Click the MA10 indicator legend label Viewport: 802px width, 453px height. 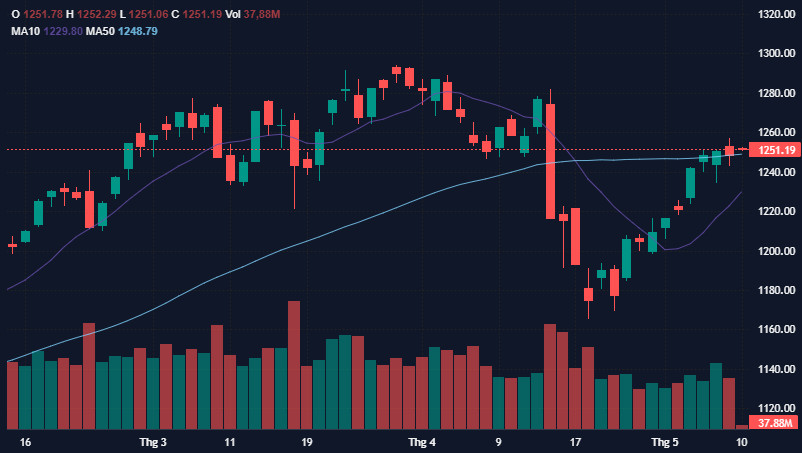tap(25, 31)
